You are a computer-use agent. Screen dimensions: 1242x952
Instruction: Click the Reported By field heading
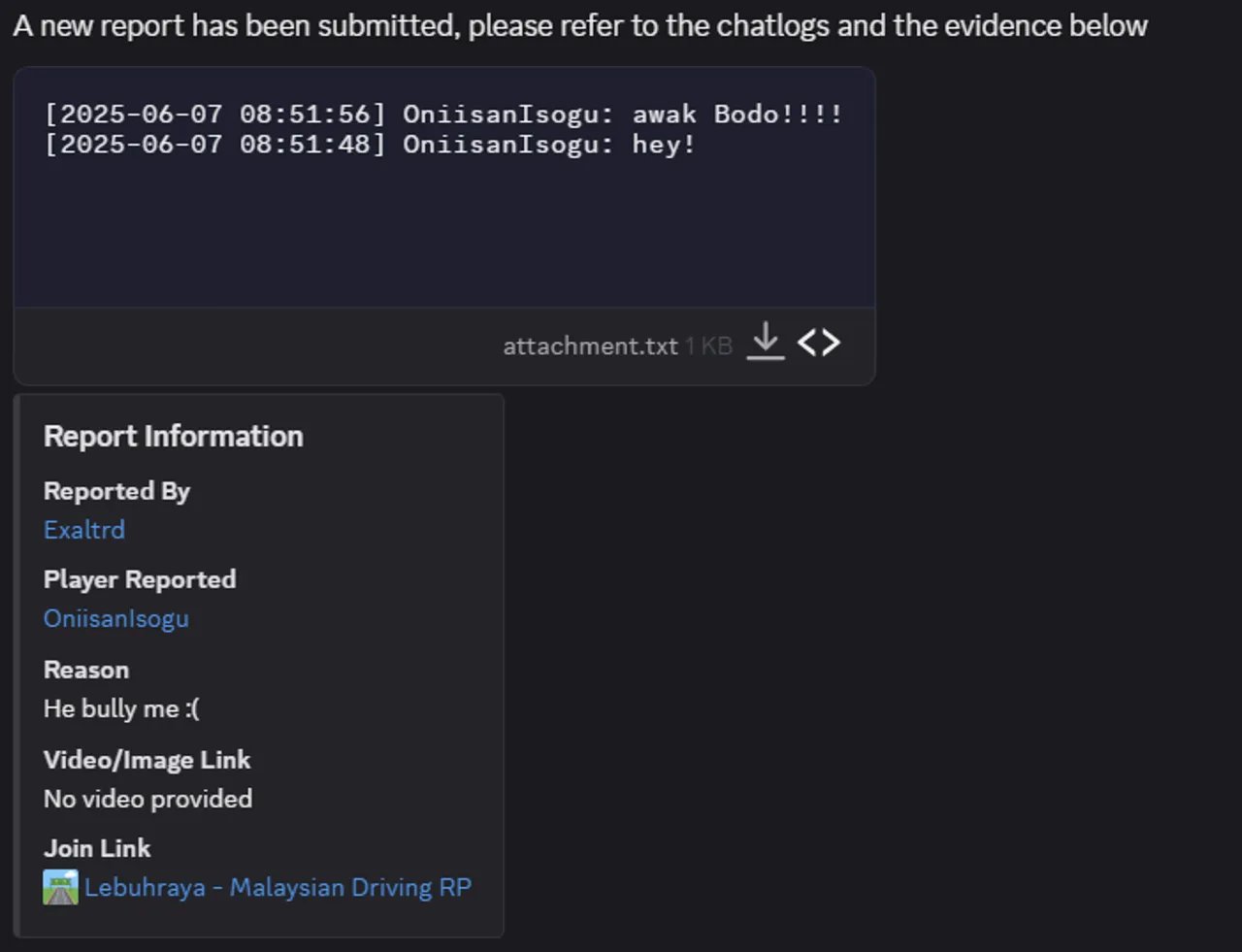tap(116, 491)
